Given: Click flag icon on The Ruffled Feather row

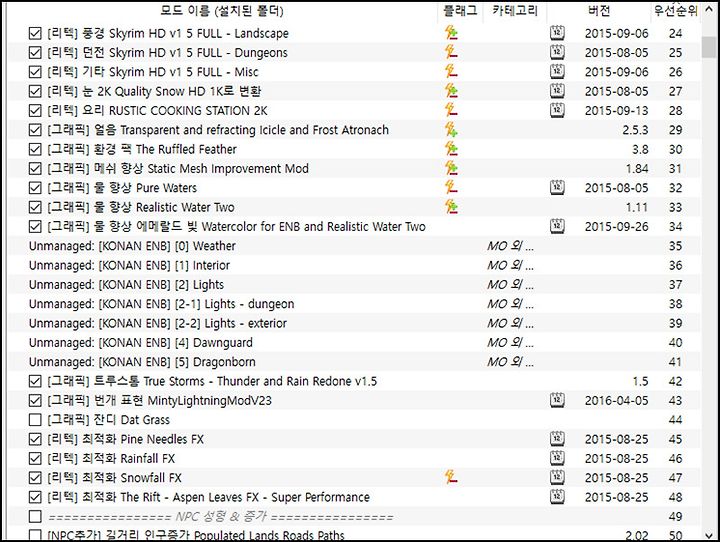Looking at the screenshot, I should (451, 149).
